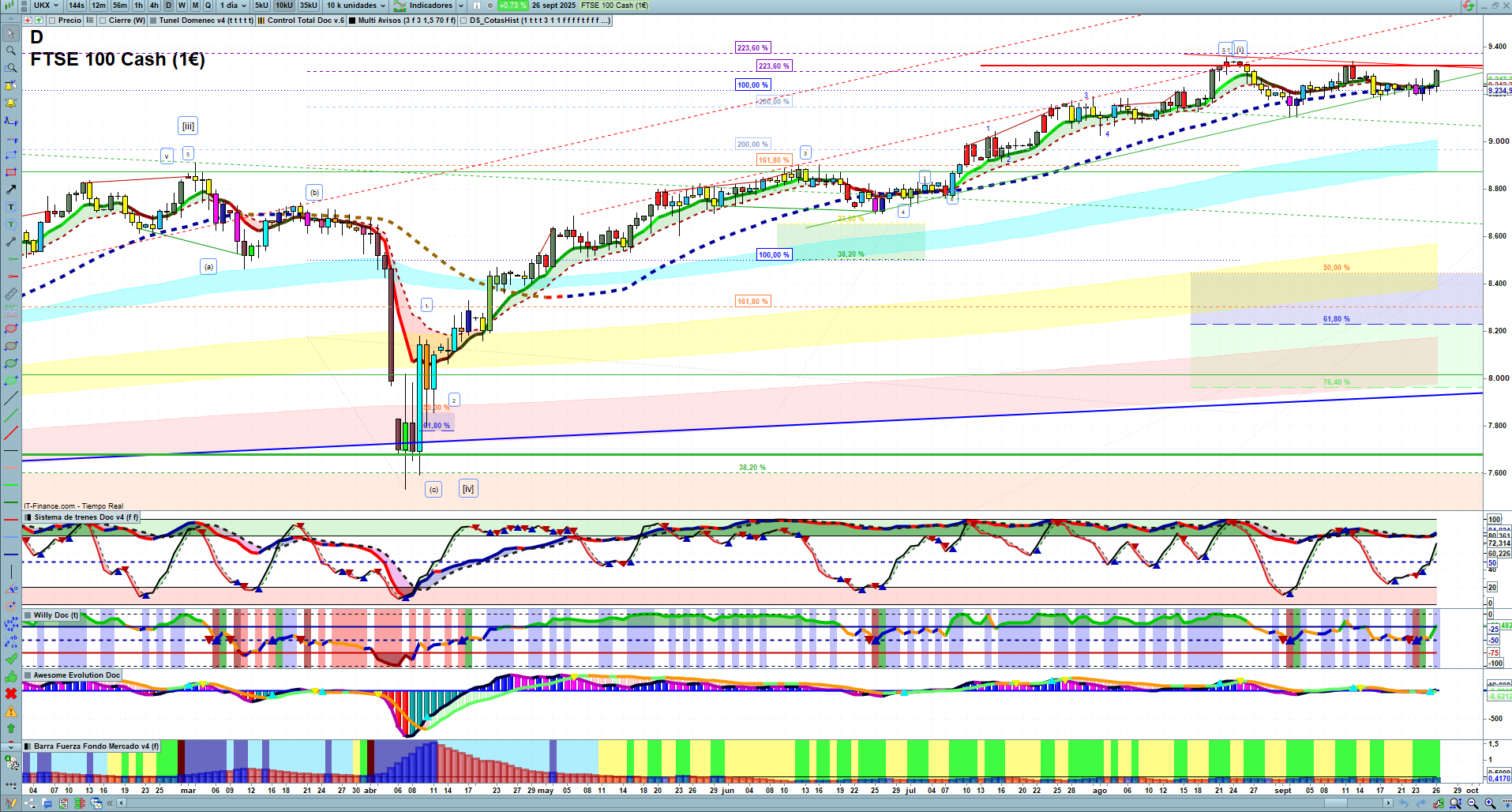Select the 144s timeframe
The image size is (1512, 812).
[x=77, y=6]
